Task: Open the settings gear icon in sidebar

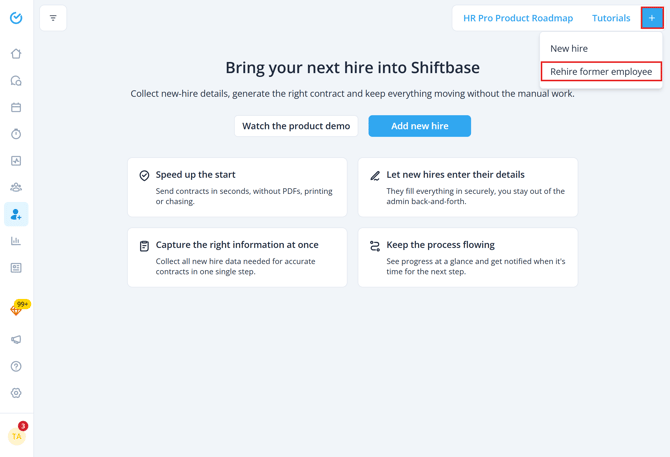Action: pyautogui.click(x=16, y=393)
